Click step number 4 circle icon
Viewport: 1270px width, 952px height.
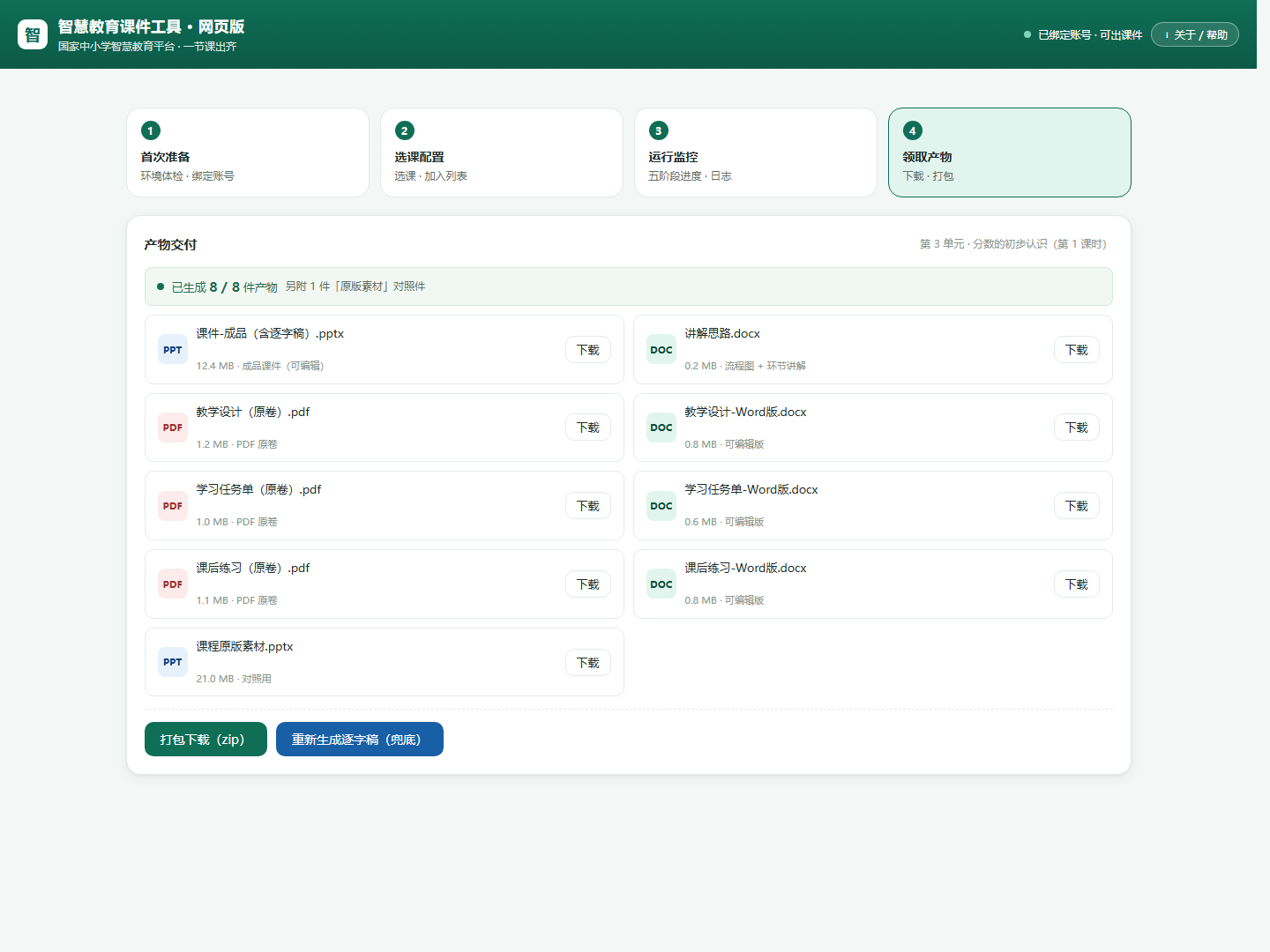(x=913, y=130)
